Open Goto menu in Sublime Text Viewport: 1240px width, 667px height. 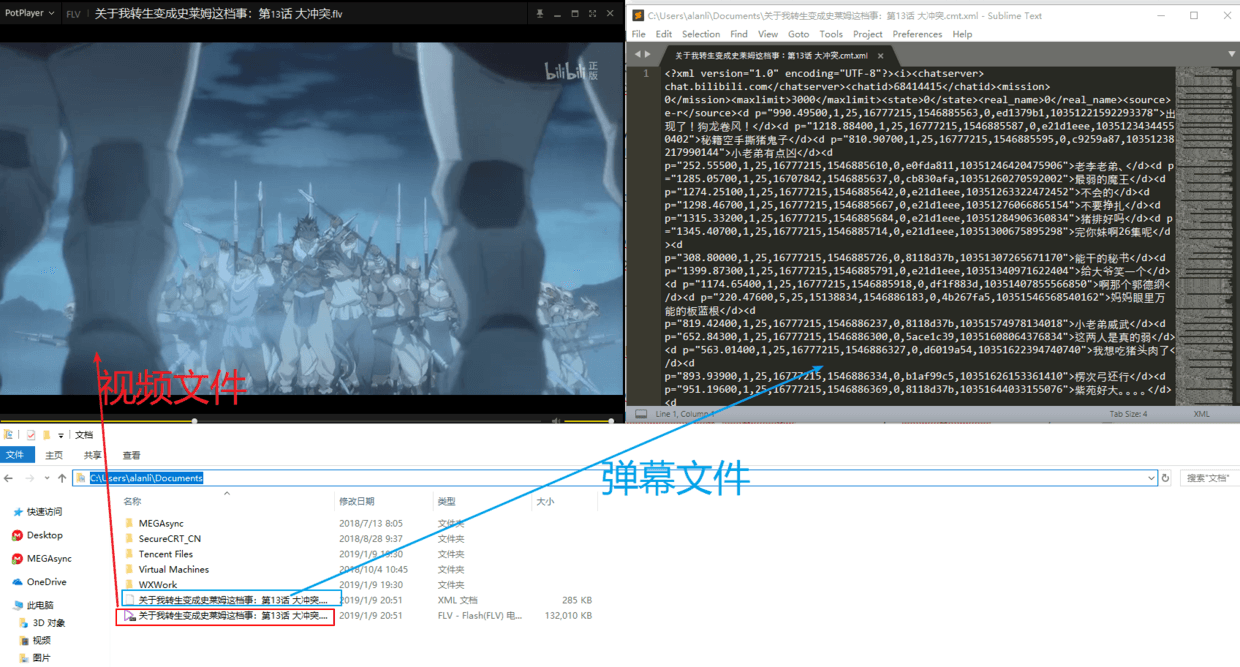(x=799, y=34)
